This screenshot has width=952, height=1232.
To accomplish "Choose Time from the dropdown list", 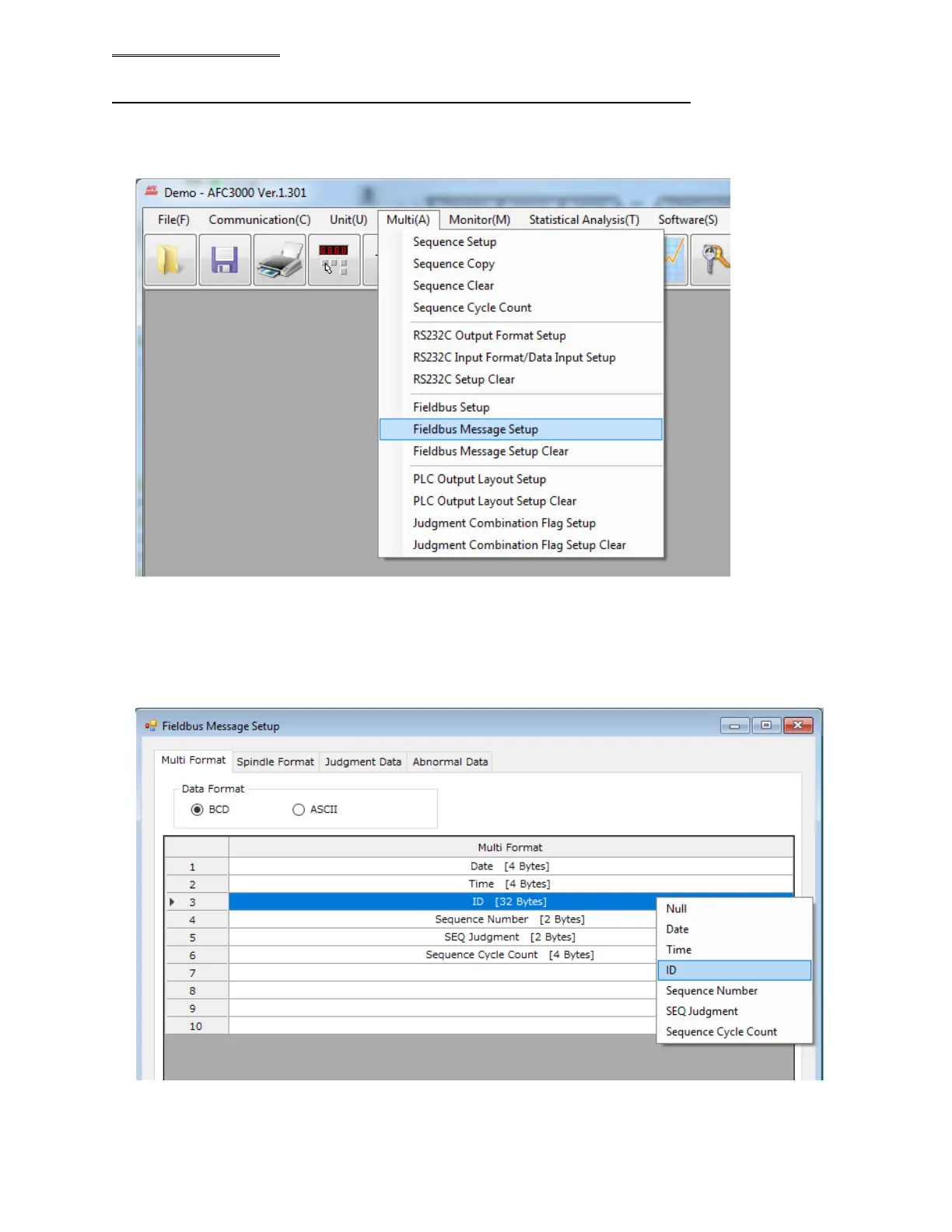I will click(x=734, y=950).
